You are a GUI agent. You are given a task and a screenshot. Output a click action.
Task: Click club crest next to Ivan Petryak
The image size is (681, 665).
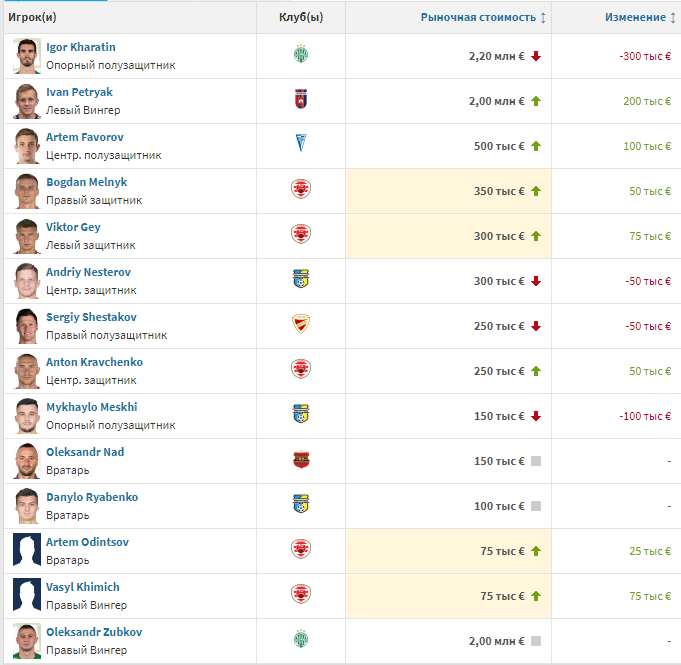[300, 101]
